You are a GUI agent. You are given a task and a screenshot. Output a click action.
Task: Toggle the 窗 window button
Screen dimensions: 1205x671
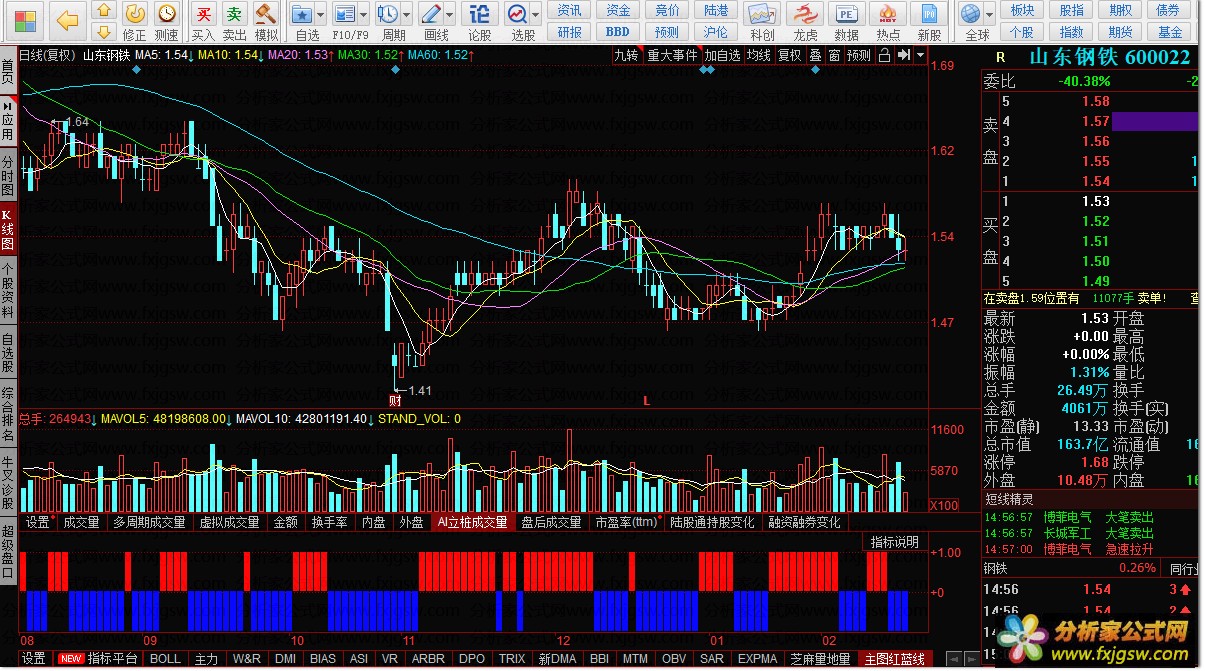(x=834, y=55)
